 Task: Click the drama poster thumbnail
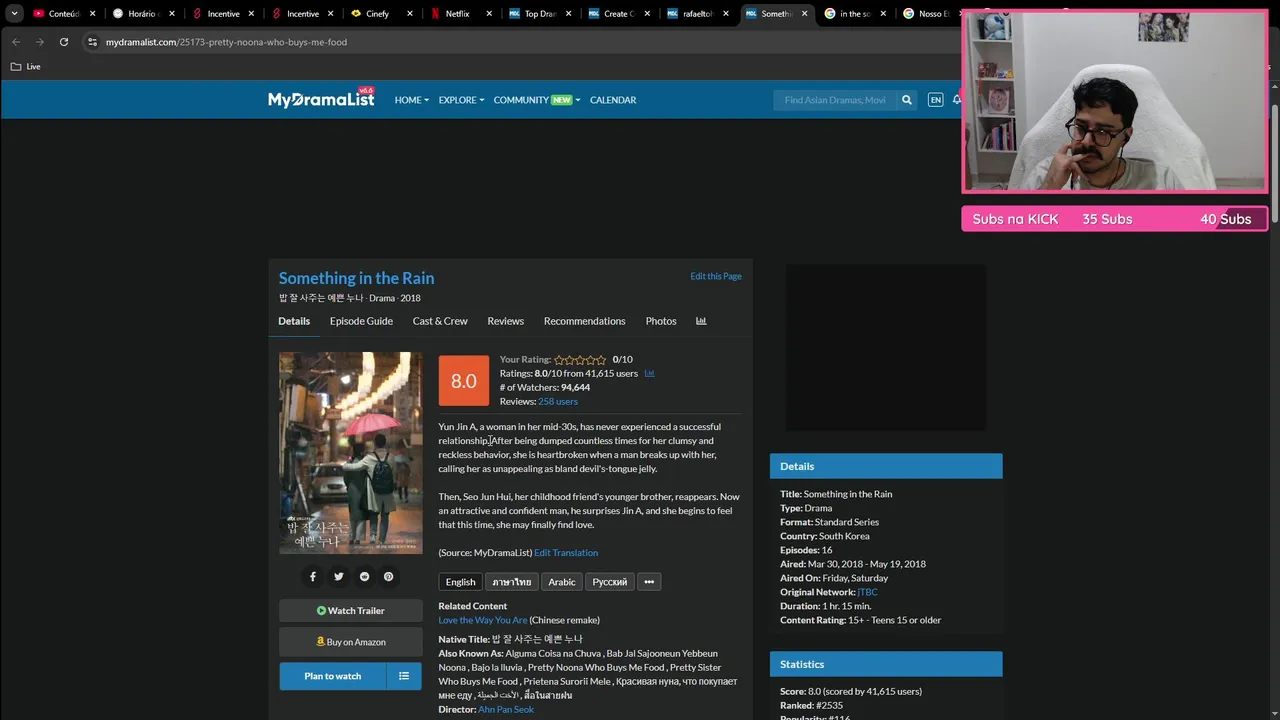coord(350,453)
